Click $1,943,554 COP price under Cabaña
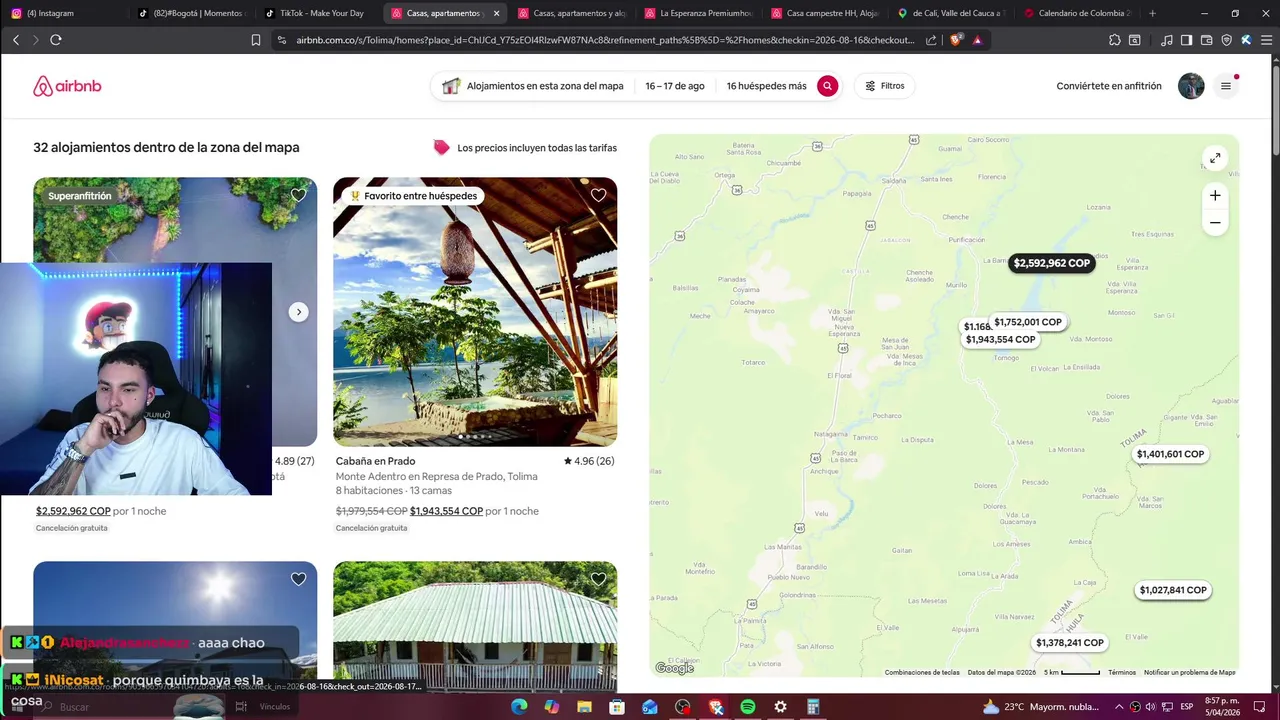Viewport: 1280px width, 720px height. click(447, 511)
